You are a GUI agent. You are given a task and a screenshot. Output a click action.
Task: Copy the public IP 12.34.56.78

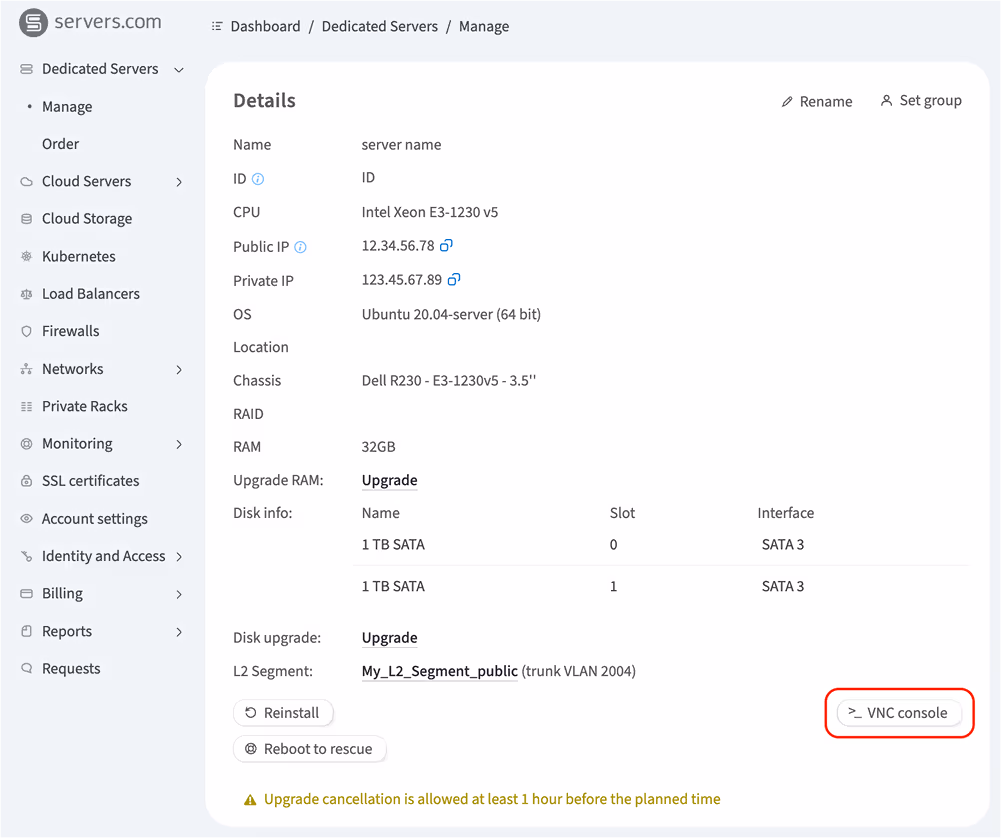tap(446, 245)
